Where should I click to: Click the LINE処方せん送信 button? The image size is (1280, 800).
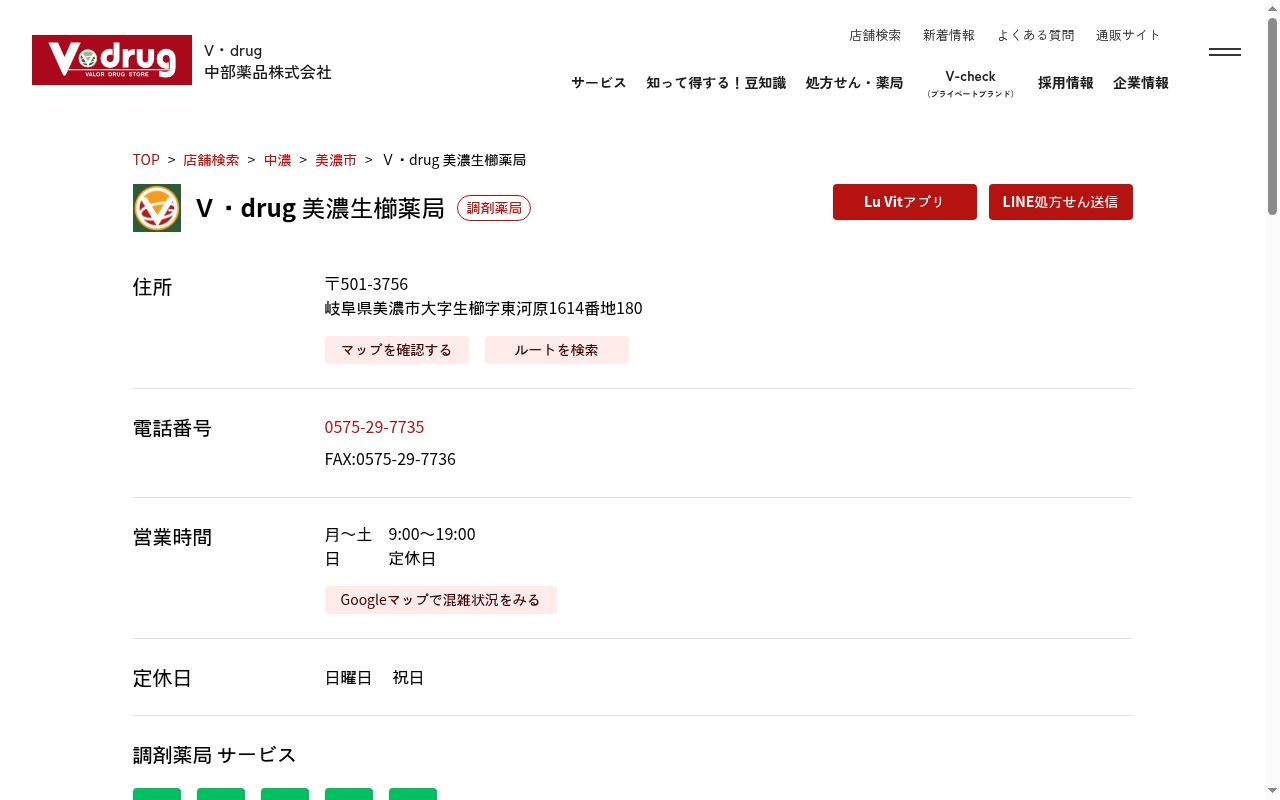coord(1061,202)
